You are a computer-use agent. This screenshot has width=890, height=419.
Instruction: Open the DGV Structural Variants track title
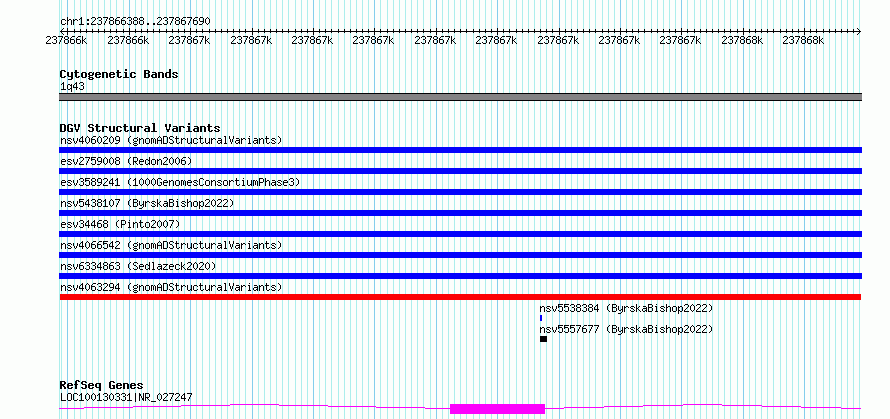coord(140,128)
